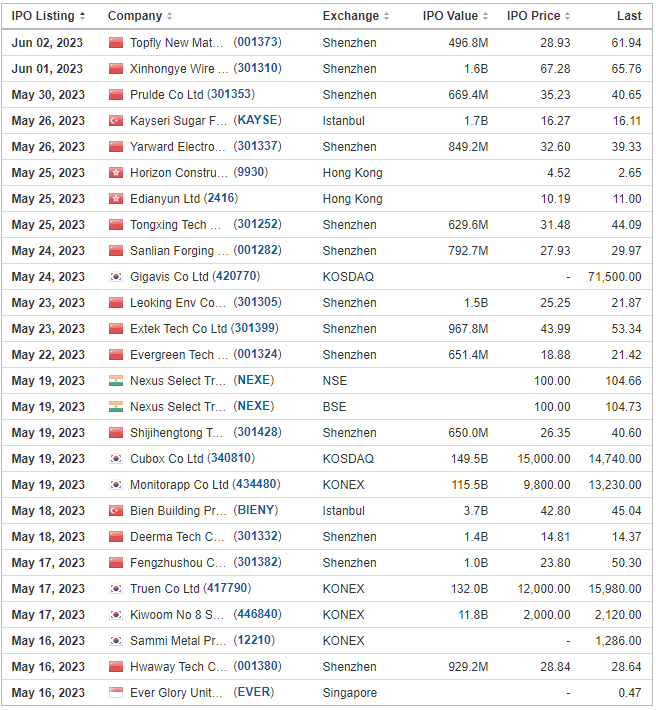Open ticker 301305 for Leoking Env

point(257,302)
